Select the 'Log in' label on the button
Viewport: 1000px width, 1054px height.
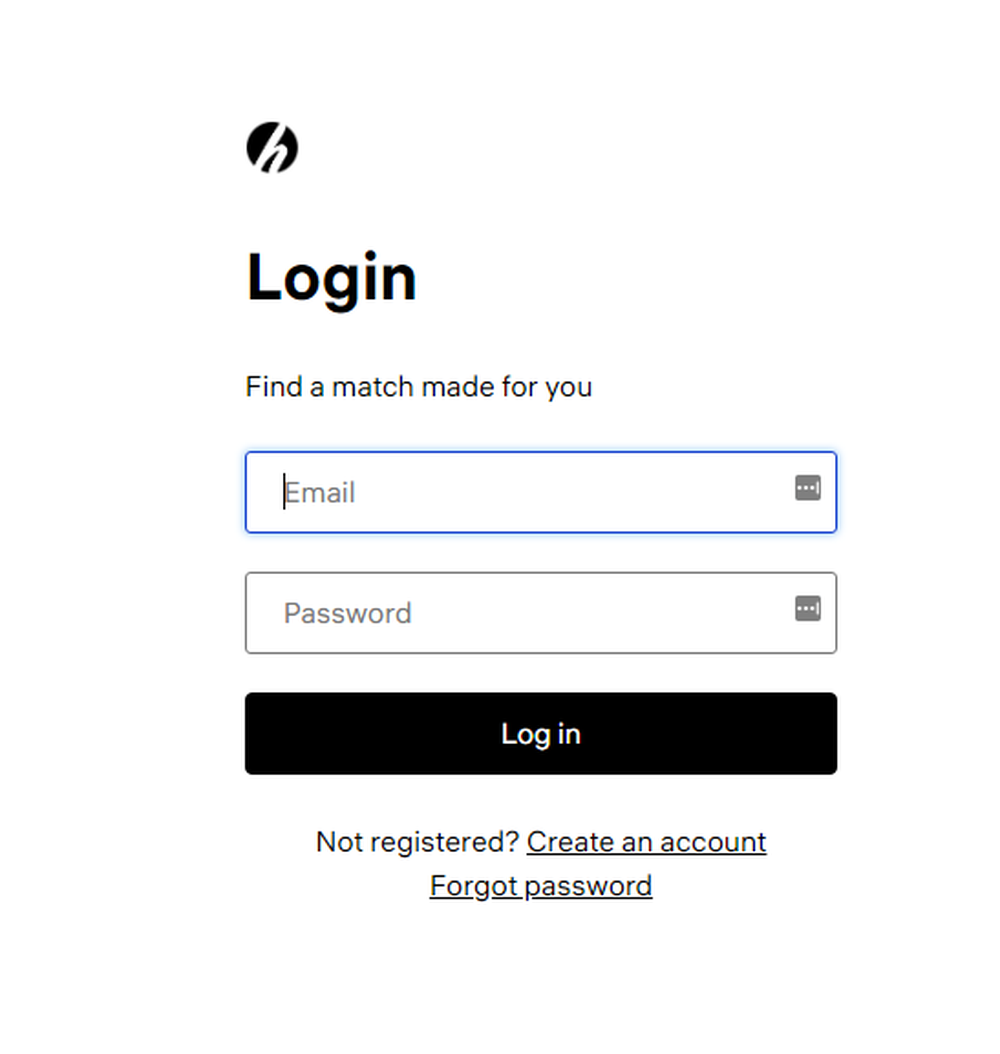pyautogui.click(x=541, y=734)
